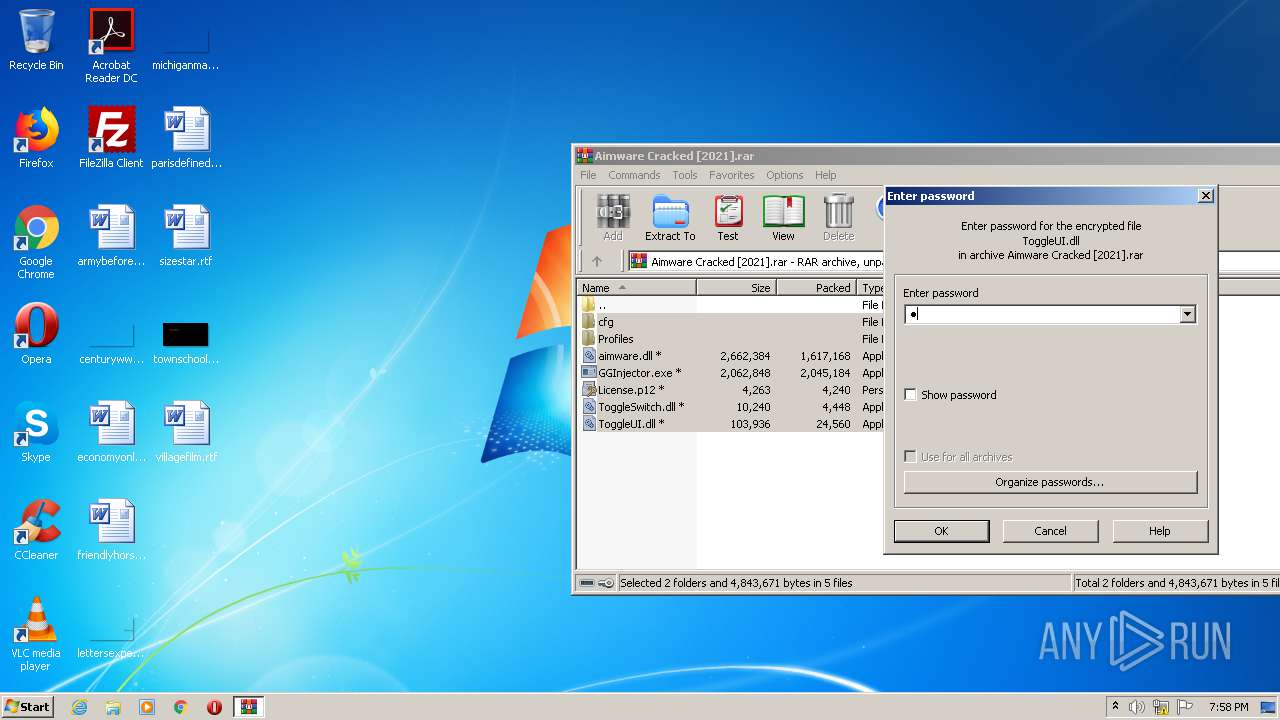Open the Tools menu
Screen dimensions: 1280x720
(x=685, y=175)
